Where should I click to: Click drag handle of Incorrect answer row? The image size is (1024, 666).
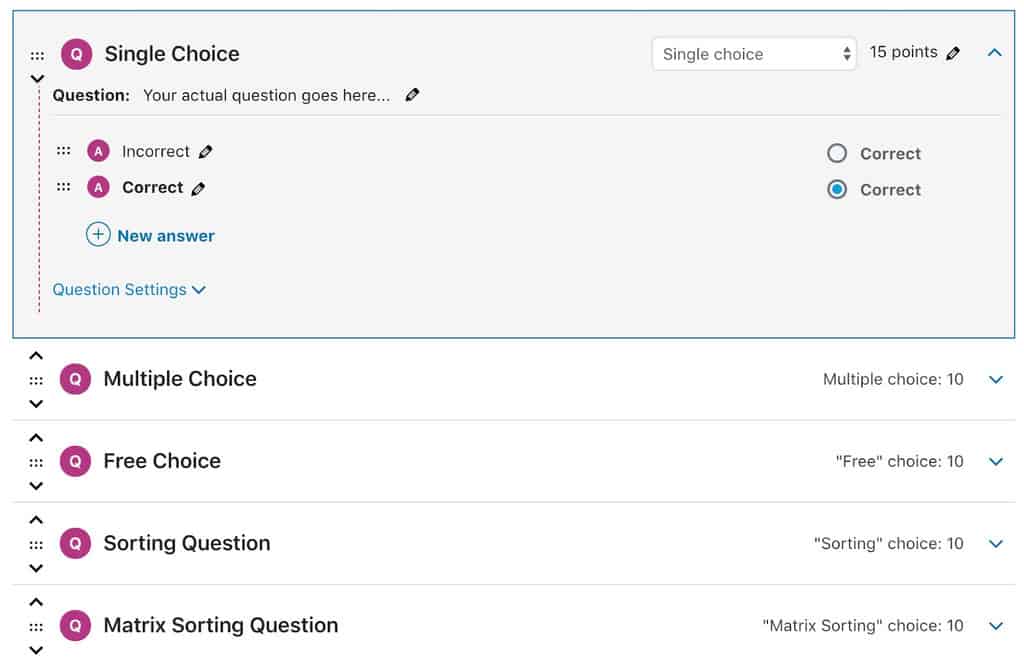tap(64, 151)
